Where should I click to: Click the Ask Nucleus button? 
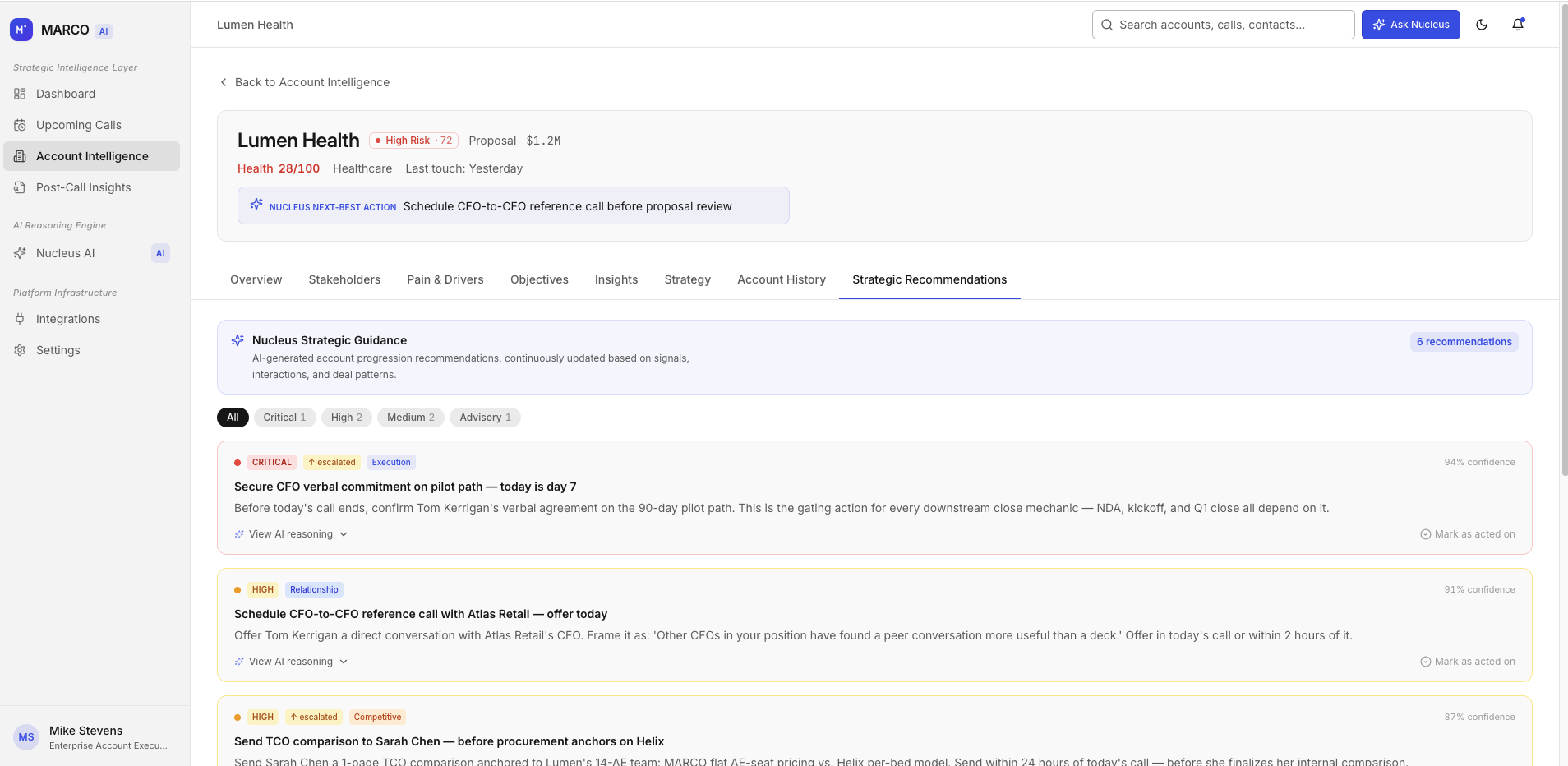[1410, 25]
